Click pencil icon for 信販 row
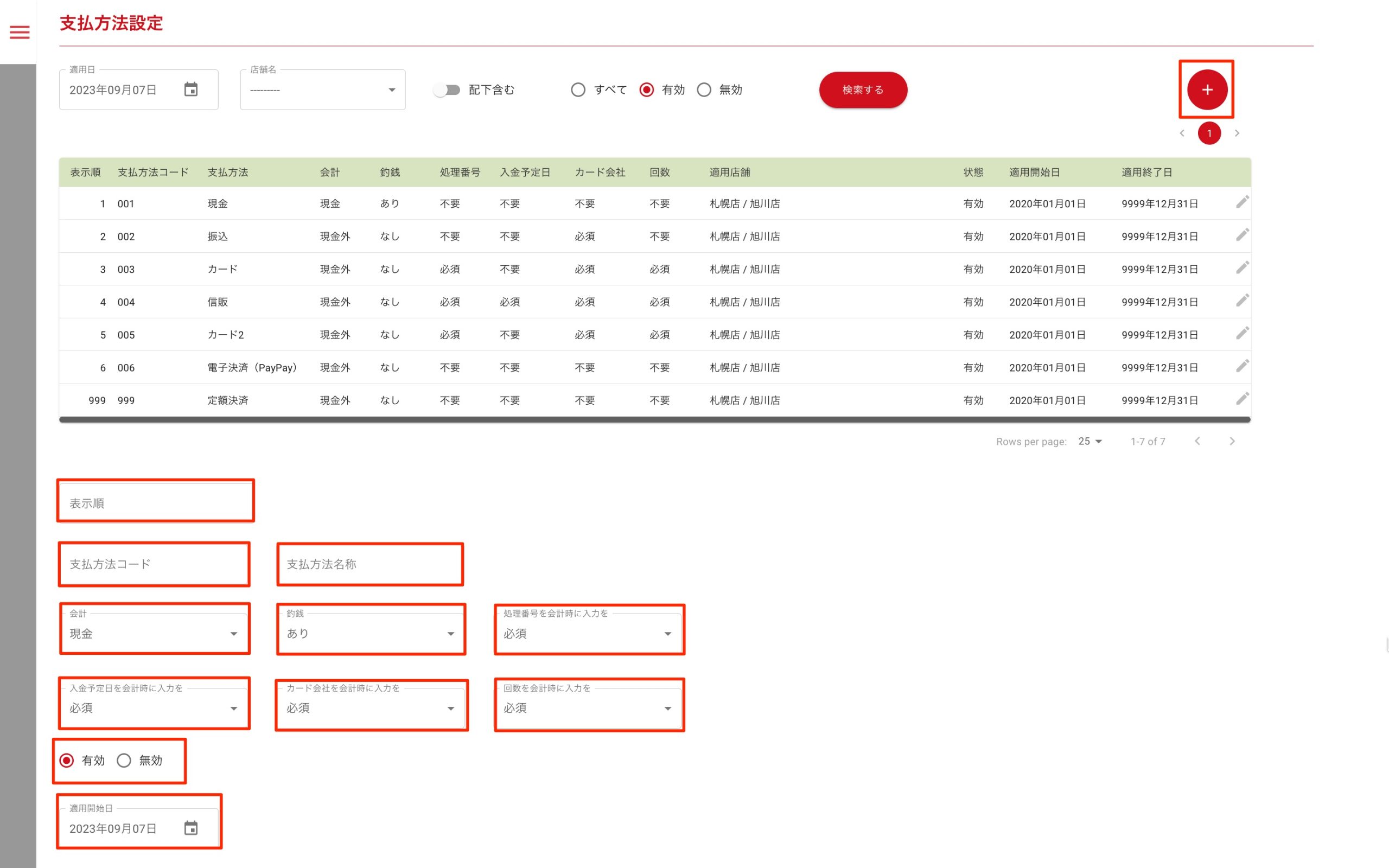Viewport: 1389px width, 868px height. tap(1241, 300)
